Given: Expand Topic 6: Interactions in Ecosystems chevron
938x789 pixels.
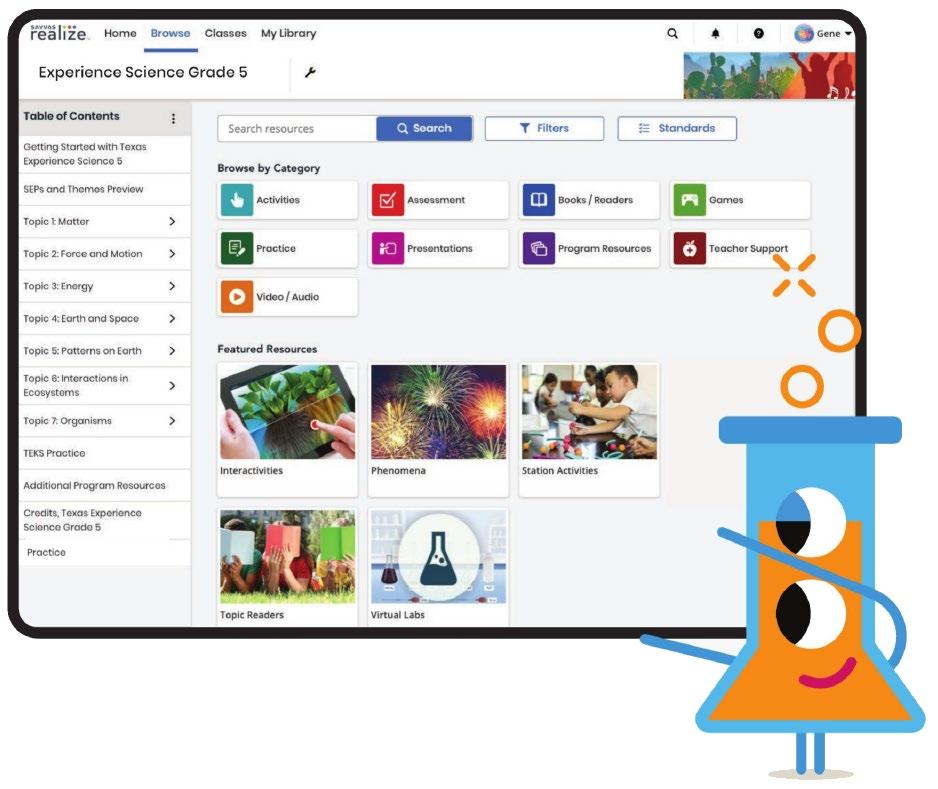Looking at the screenshot, I should point(172,386).
